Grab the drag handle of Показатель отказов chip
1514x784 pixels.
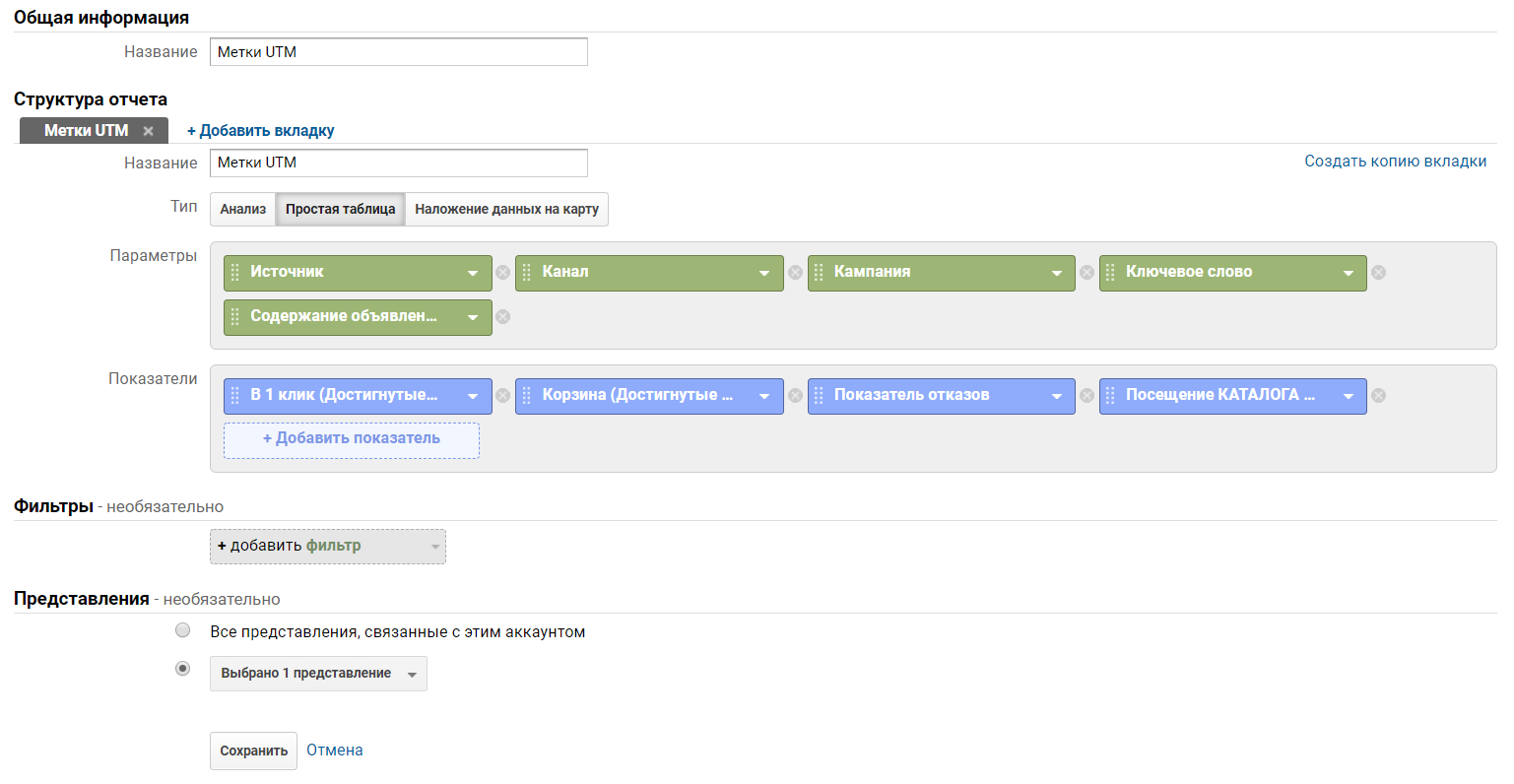pos(819,396)
